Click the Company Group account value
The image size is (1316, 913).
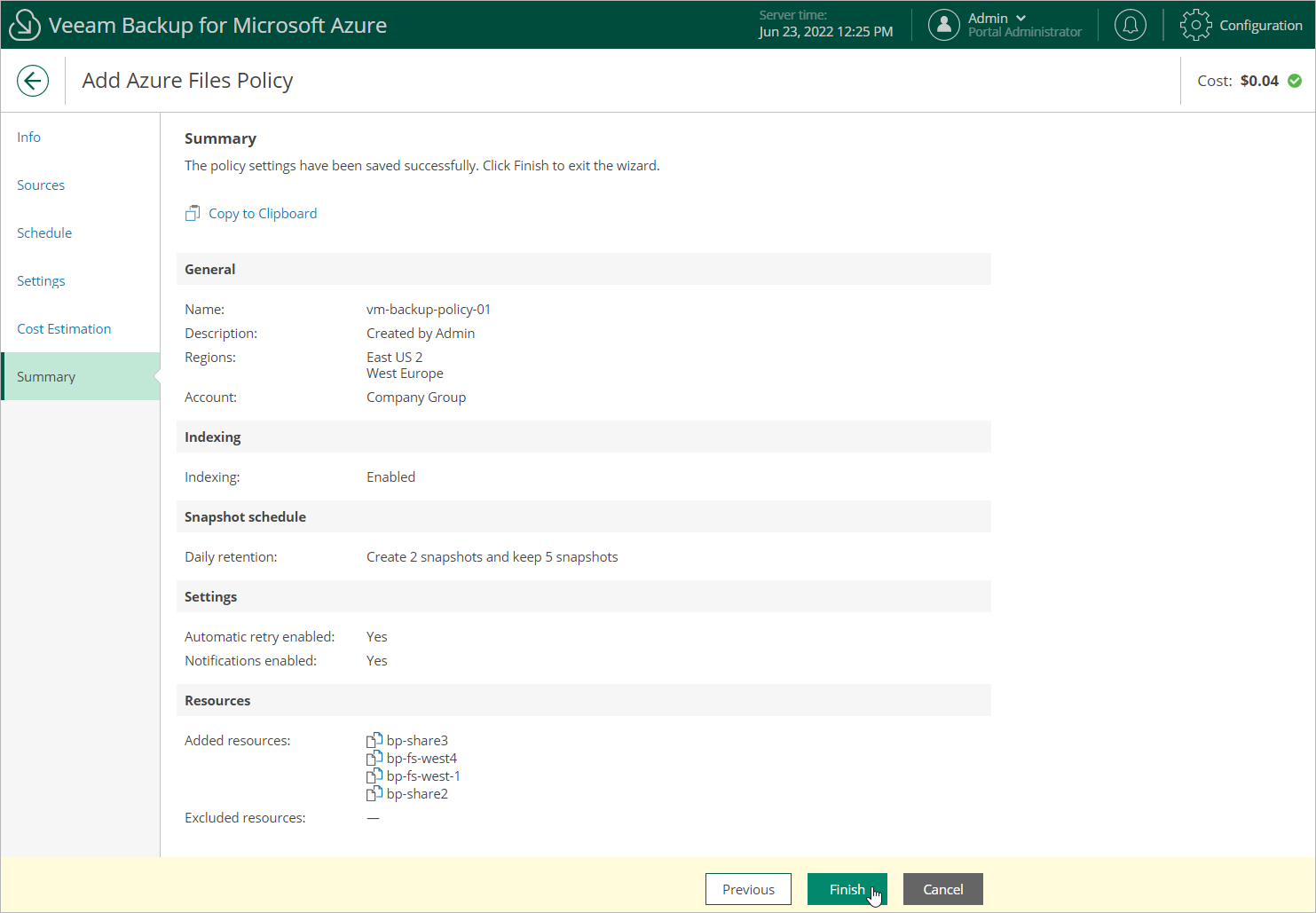click(x=416, y=397)
